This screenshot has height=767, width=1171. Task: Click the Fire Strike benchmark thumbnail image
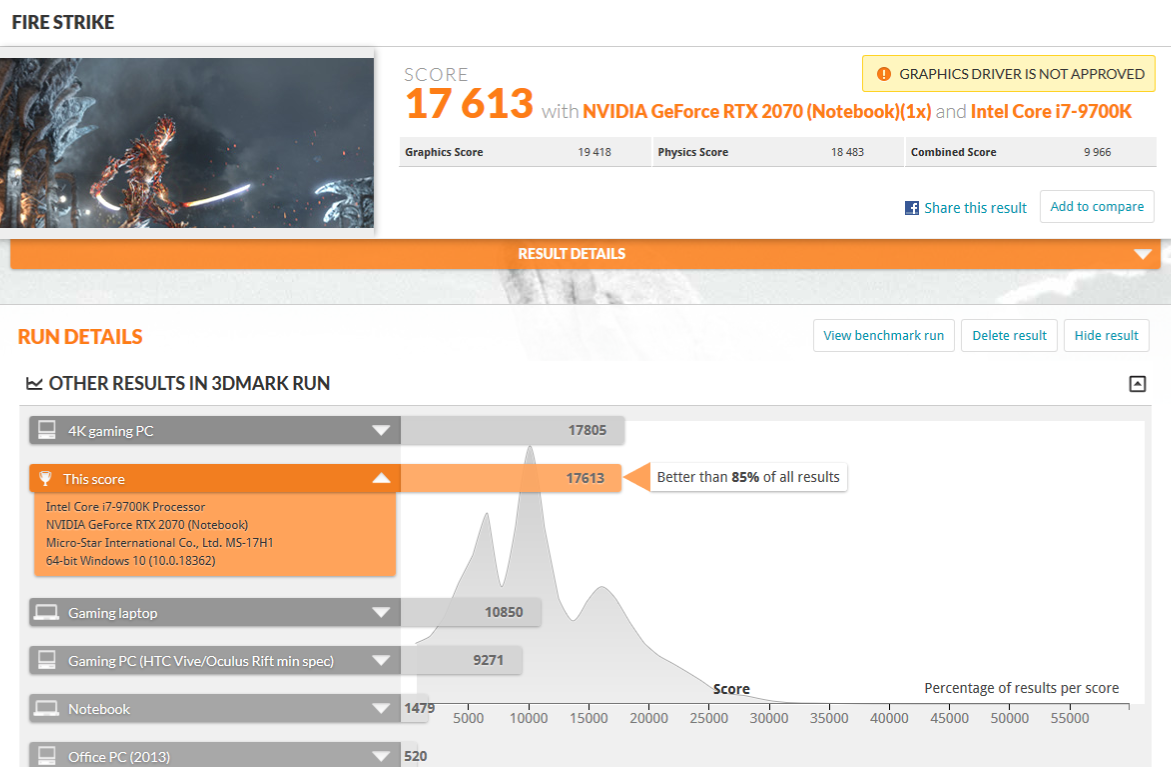(x=187, y=143)
